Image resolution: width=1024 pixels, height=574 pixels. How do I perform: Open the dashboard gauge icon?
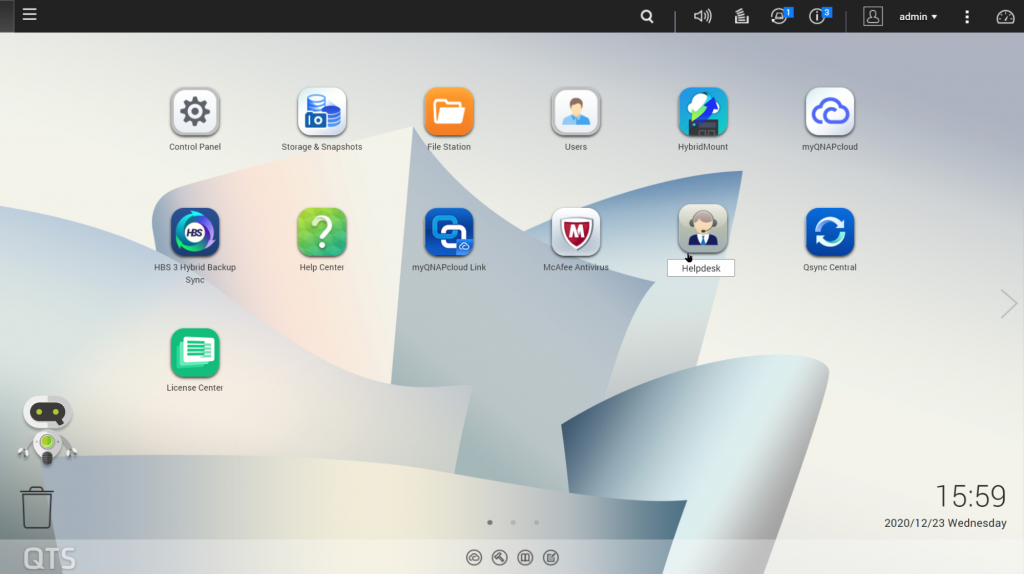click(x=1005, y=17)
